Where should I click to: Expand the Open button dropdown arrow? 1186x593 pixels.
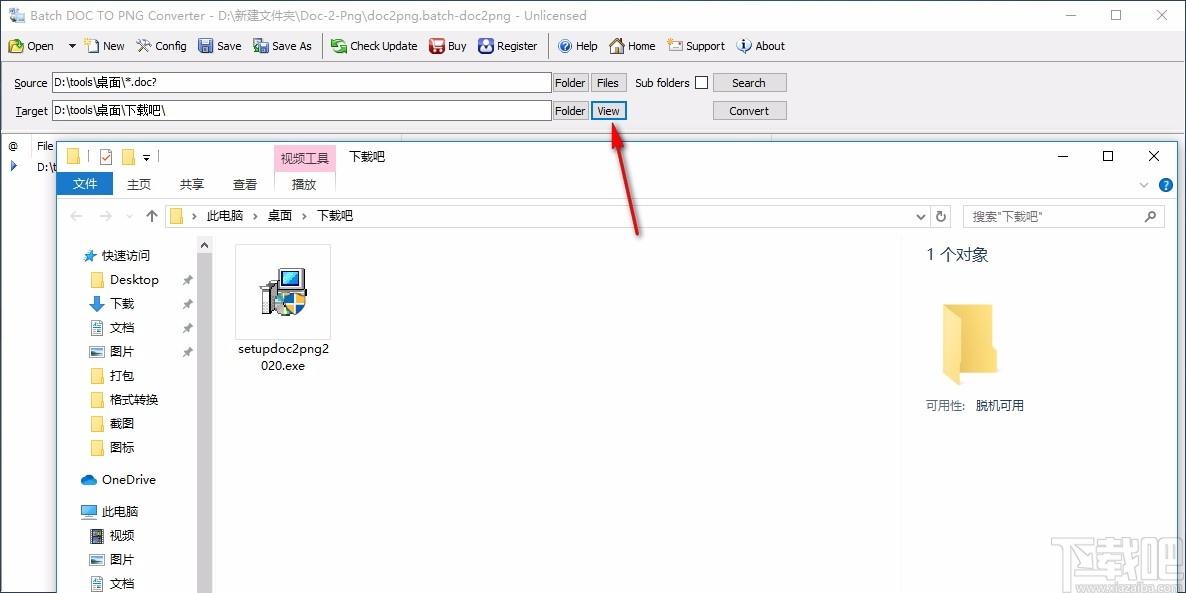72,46
